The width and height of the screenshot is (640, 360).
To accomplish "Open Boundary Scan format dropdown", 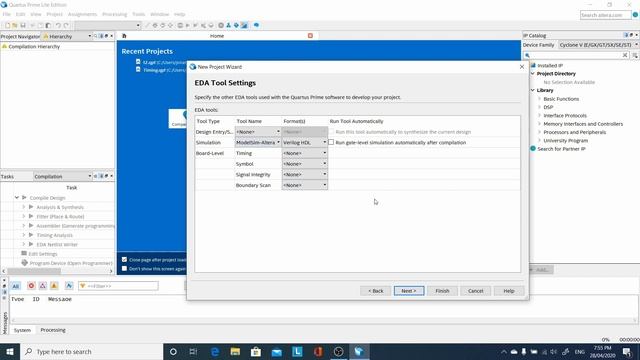I will [x=305, y=185].
